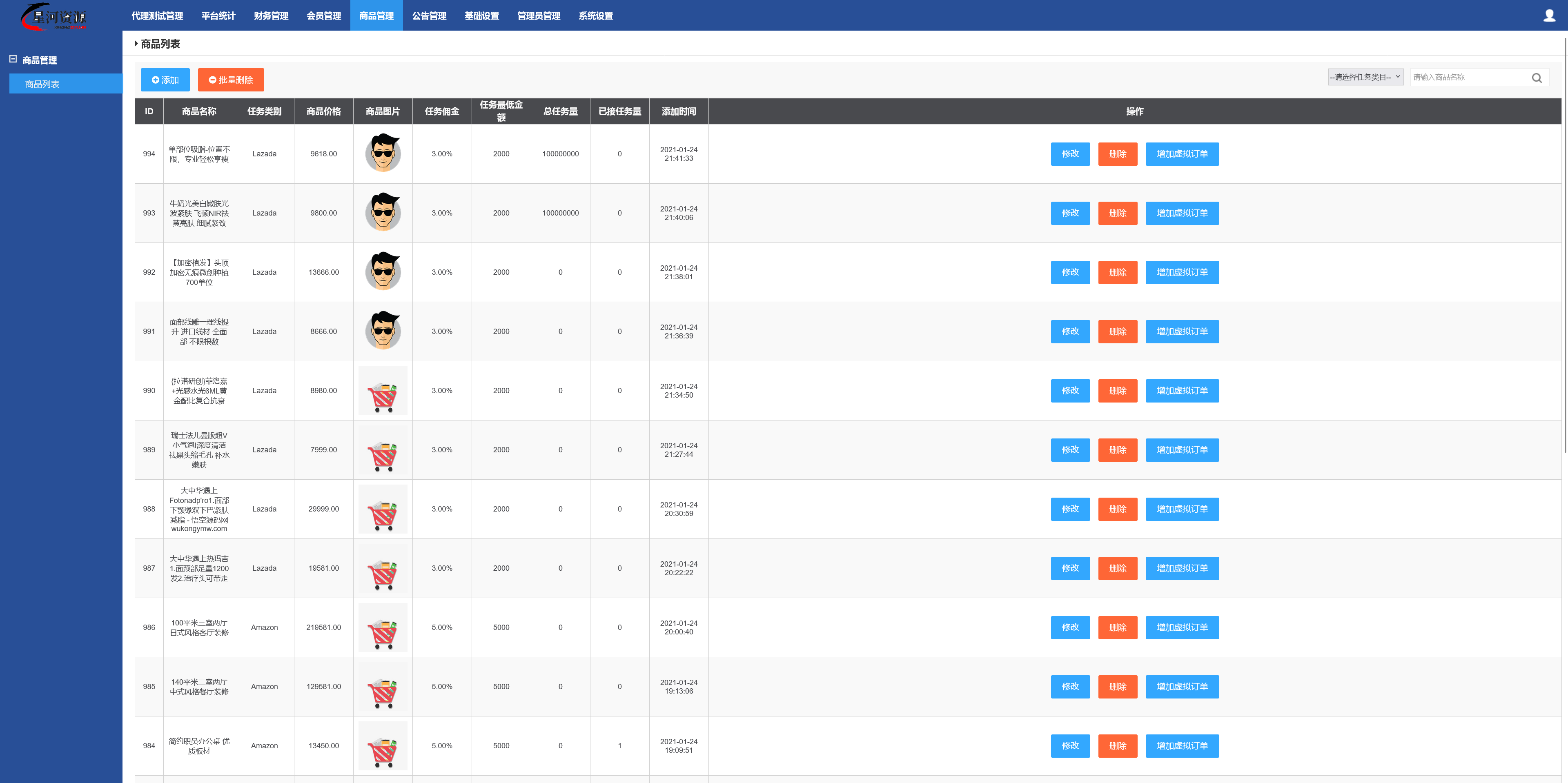
Task: Click the logo in the header
Action: 54,16
